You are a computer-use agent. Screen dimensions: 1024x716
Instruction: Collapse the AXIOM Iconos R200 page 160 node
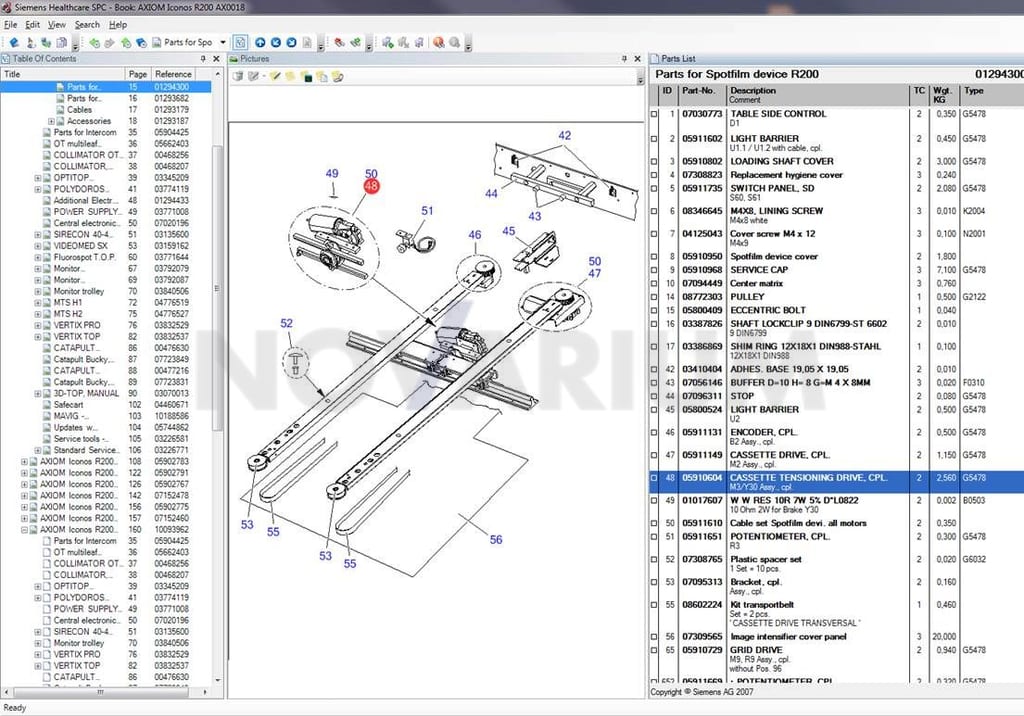click(24, 530)
